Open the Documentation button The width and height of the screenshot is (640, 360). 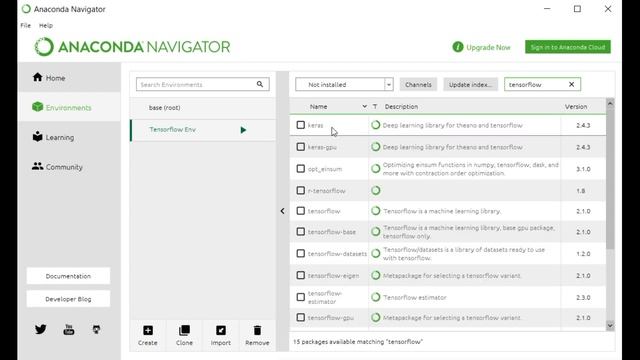[68, 276]
